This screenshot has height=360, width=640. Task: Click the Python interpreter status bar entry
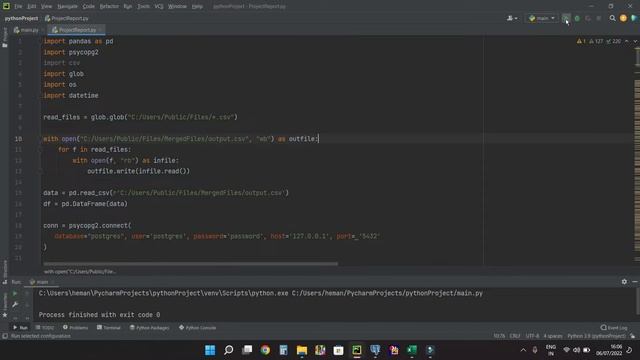click(596, 336)
